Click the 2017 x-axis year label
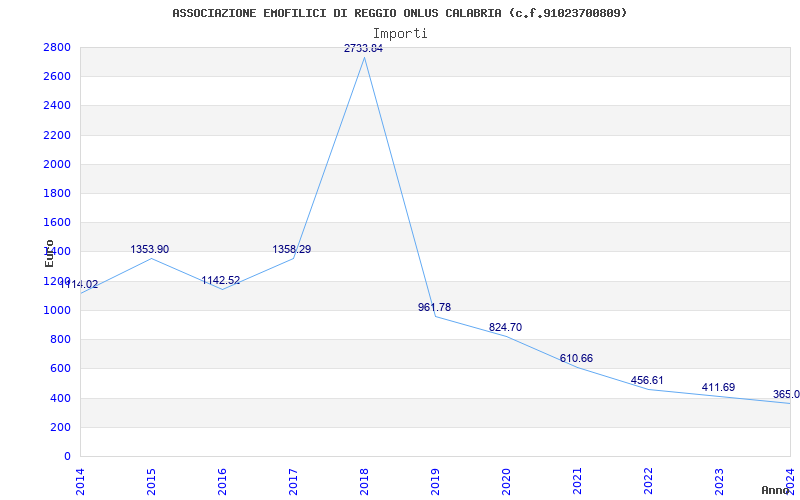The height and width of the screenshot is (500, 800). [x=293, y=482]
